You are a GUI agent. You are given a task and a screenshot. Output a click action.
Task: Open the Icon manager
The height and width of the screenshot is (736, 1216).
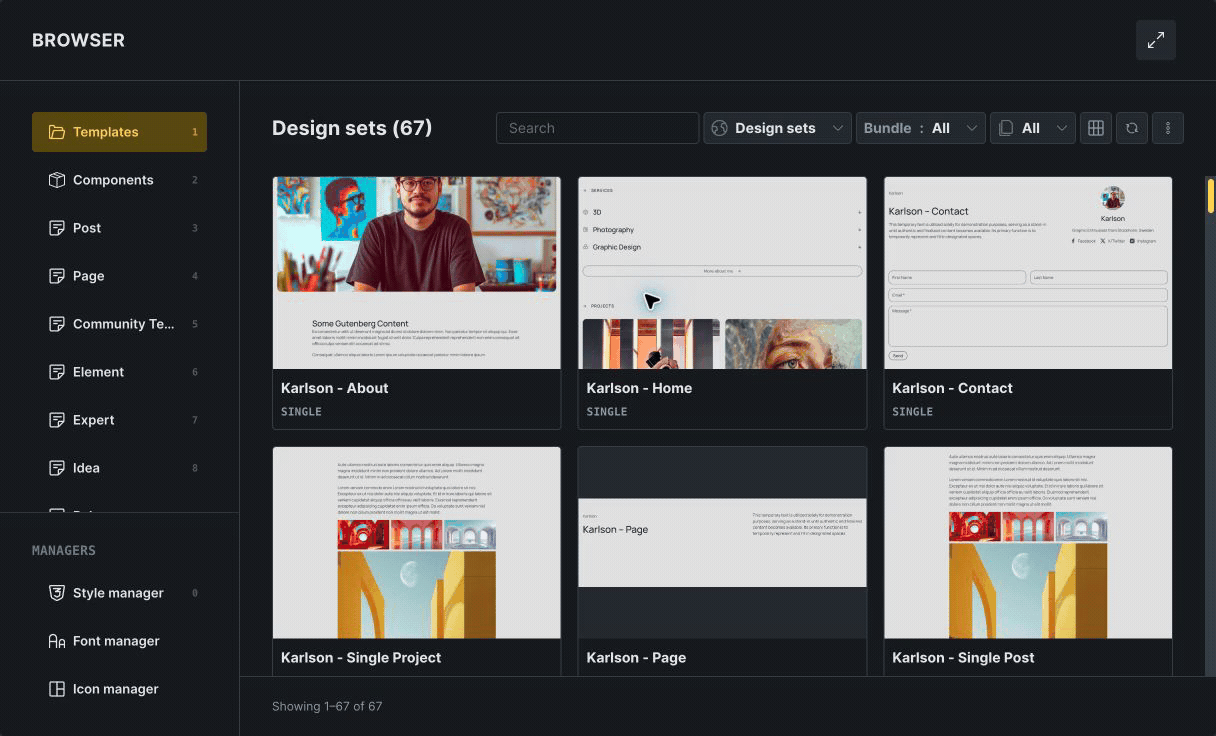tap(119, 689)
